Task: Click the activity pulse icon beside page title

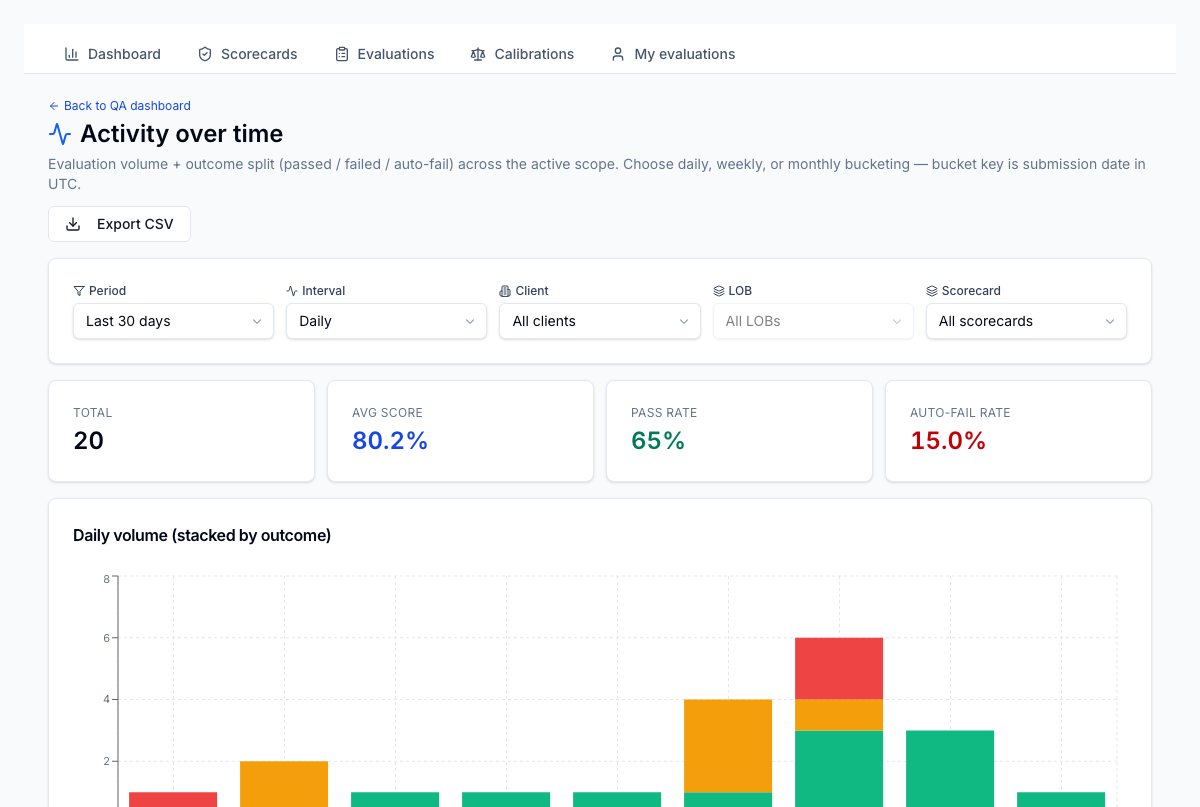Action: point(60,134)
